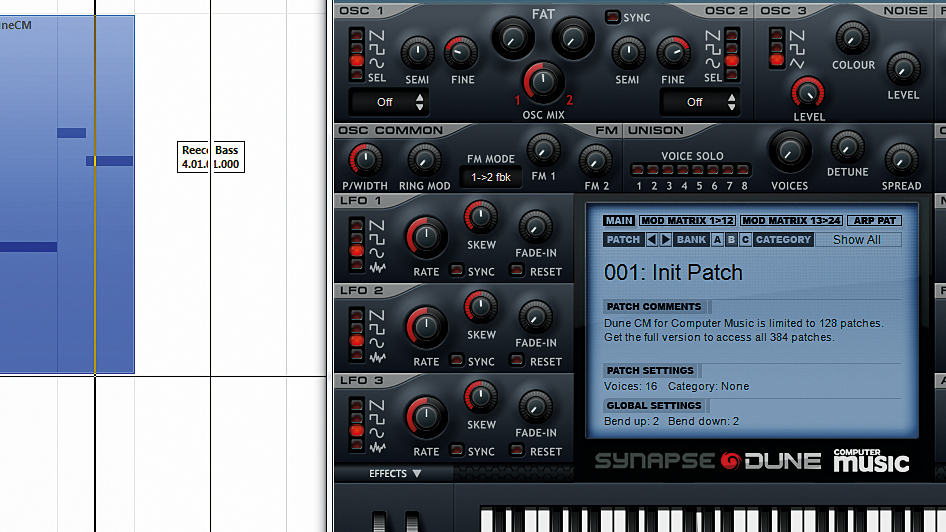Select OSC 1 square waveform LED

pos(357,48)
